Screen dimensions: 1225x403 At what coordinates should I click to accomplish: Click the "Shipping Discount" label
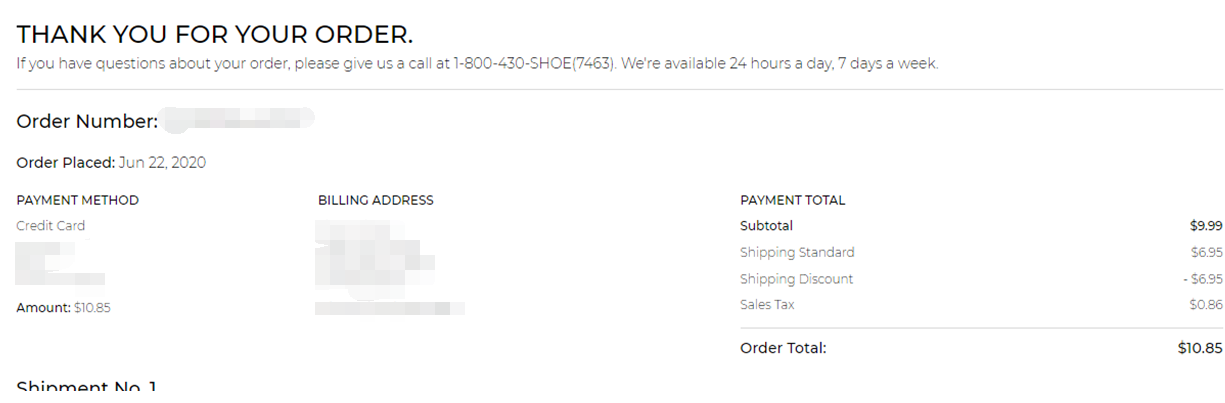click(796, 279)
